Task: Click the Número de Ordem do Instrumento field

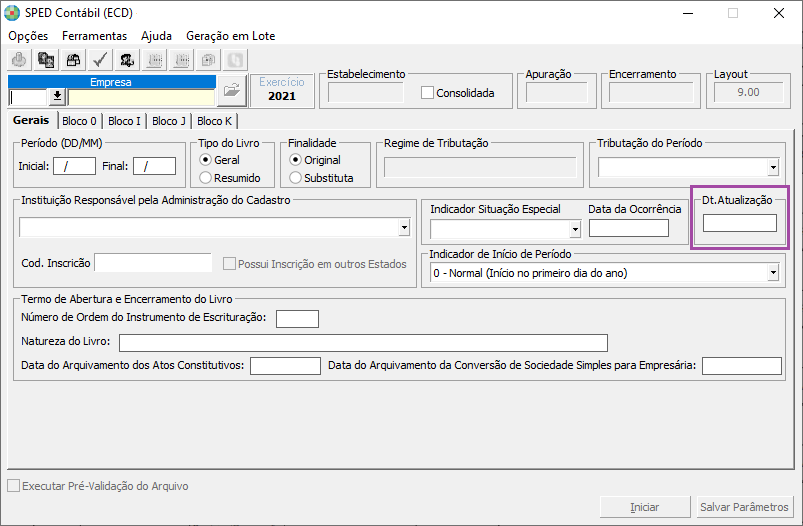Action: tap(298, 319)
